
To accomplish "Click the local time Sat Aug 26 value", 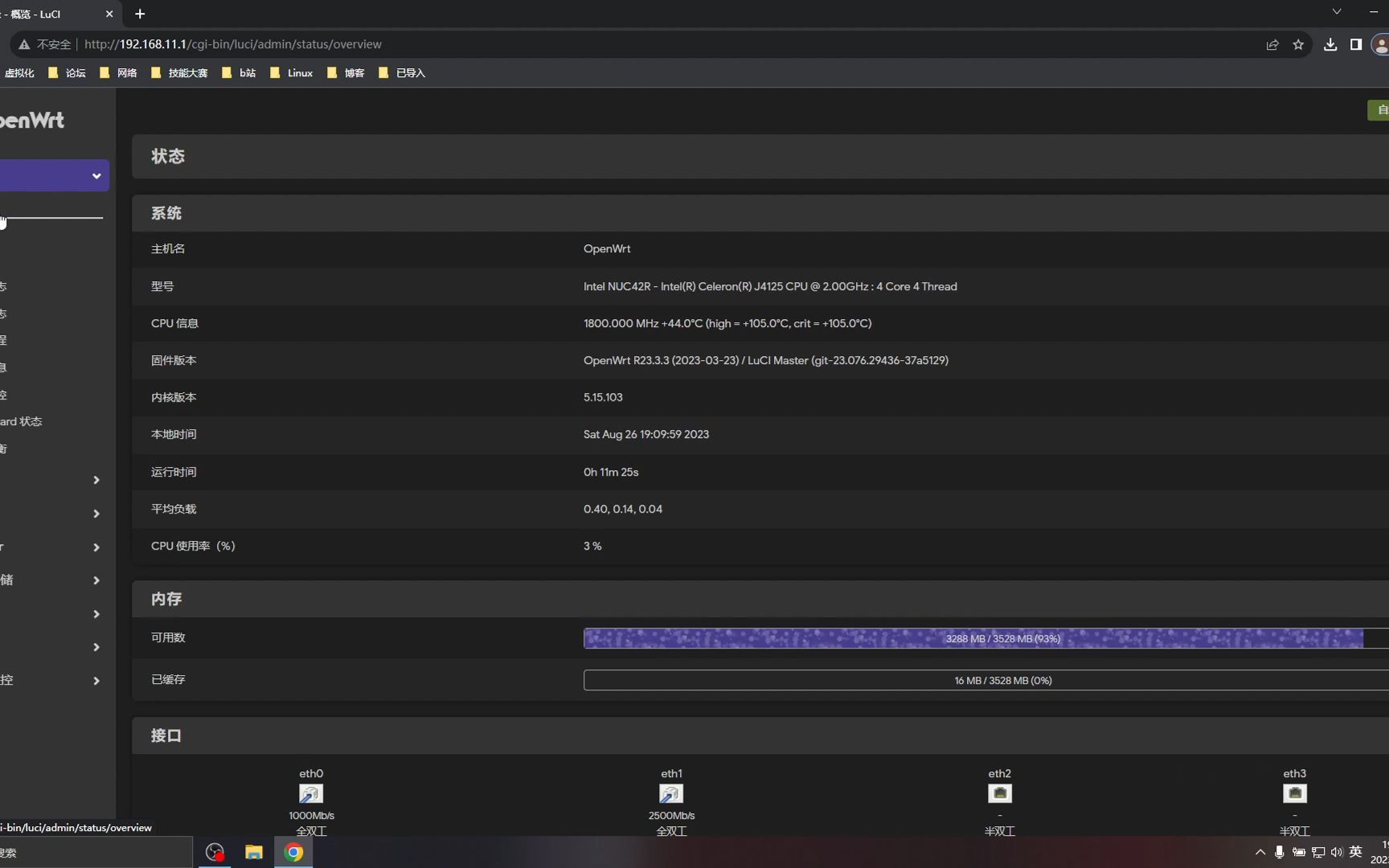I will coord(646,435).
